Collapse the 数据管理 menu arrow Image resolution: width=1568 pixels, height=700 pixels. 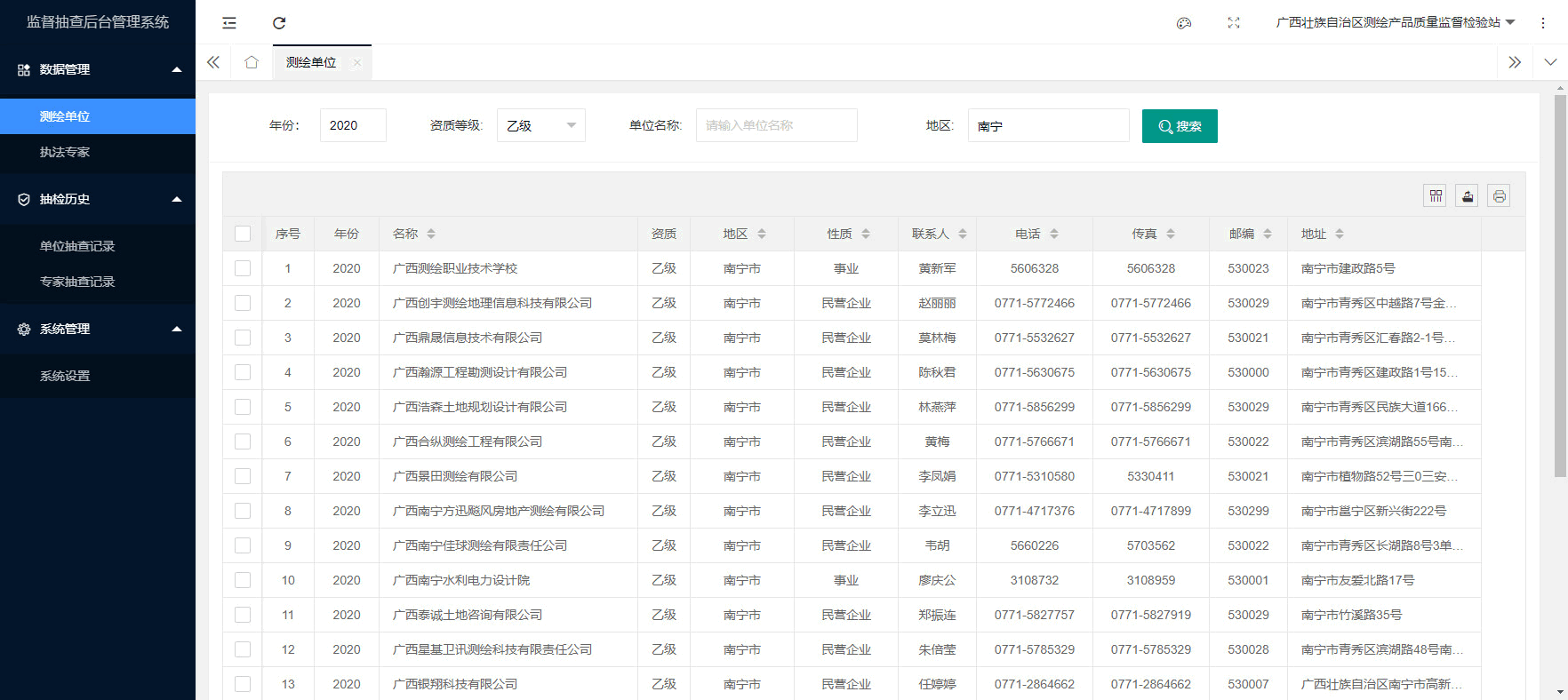177,69
